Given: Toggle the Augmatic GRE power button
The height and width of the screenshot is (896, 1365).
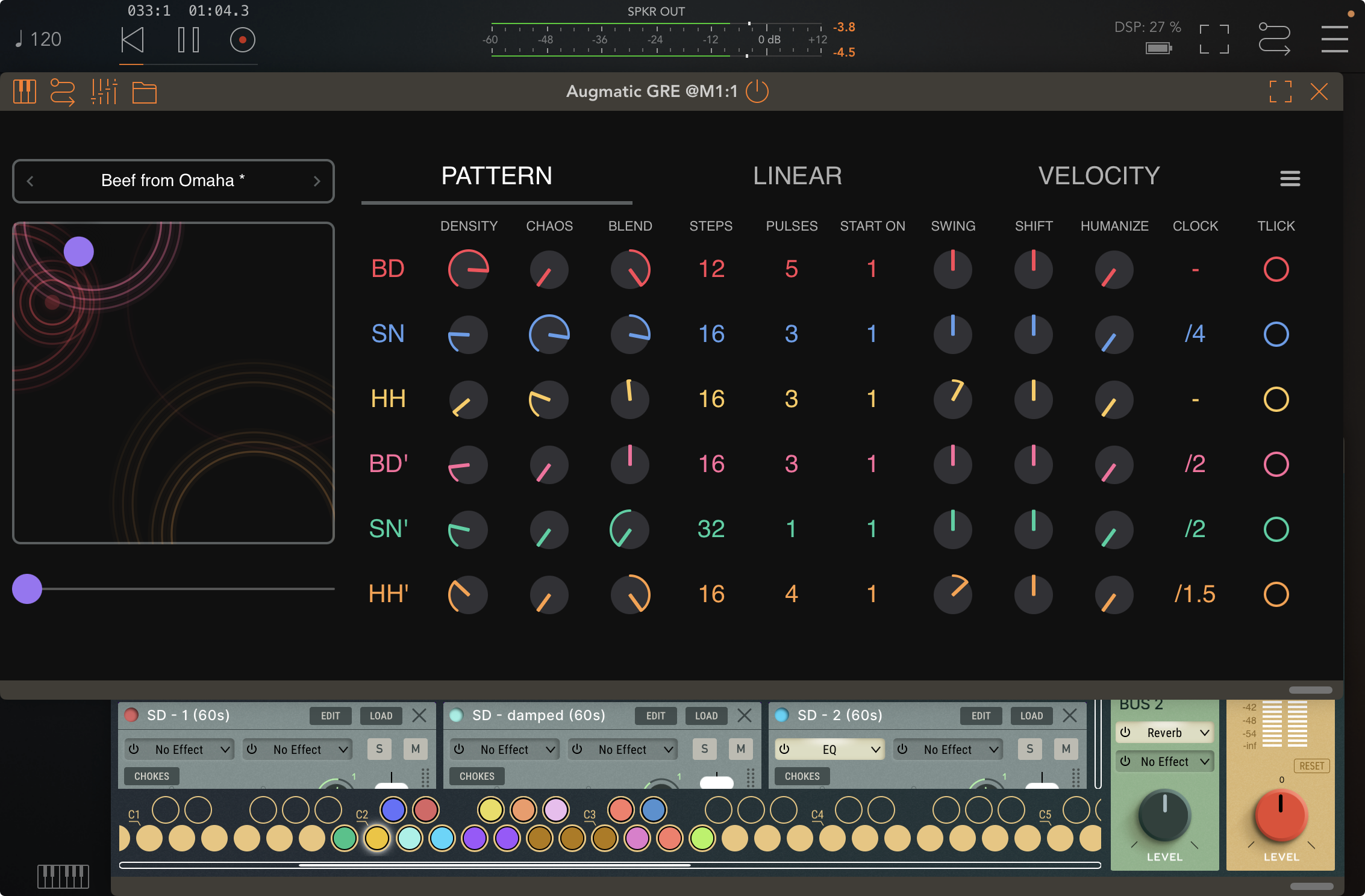Looking at the screenshot, I should point(757,92).
